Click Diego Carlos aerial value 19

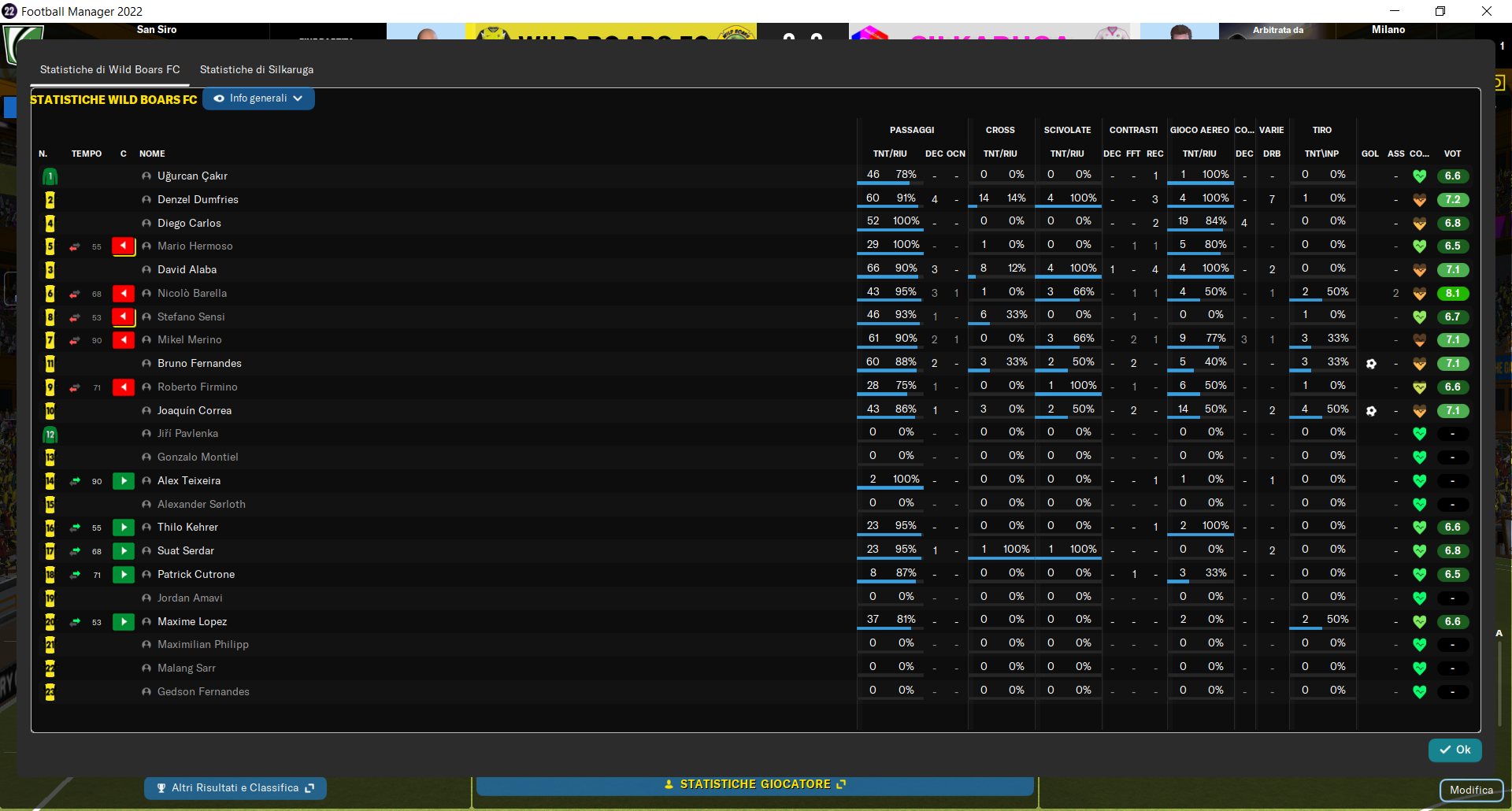(x=1183, y=221)
